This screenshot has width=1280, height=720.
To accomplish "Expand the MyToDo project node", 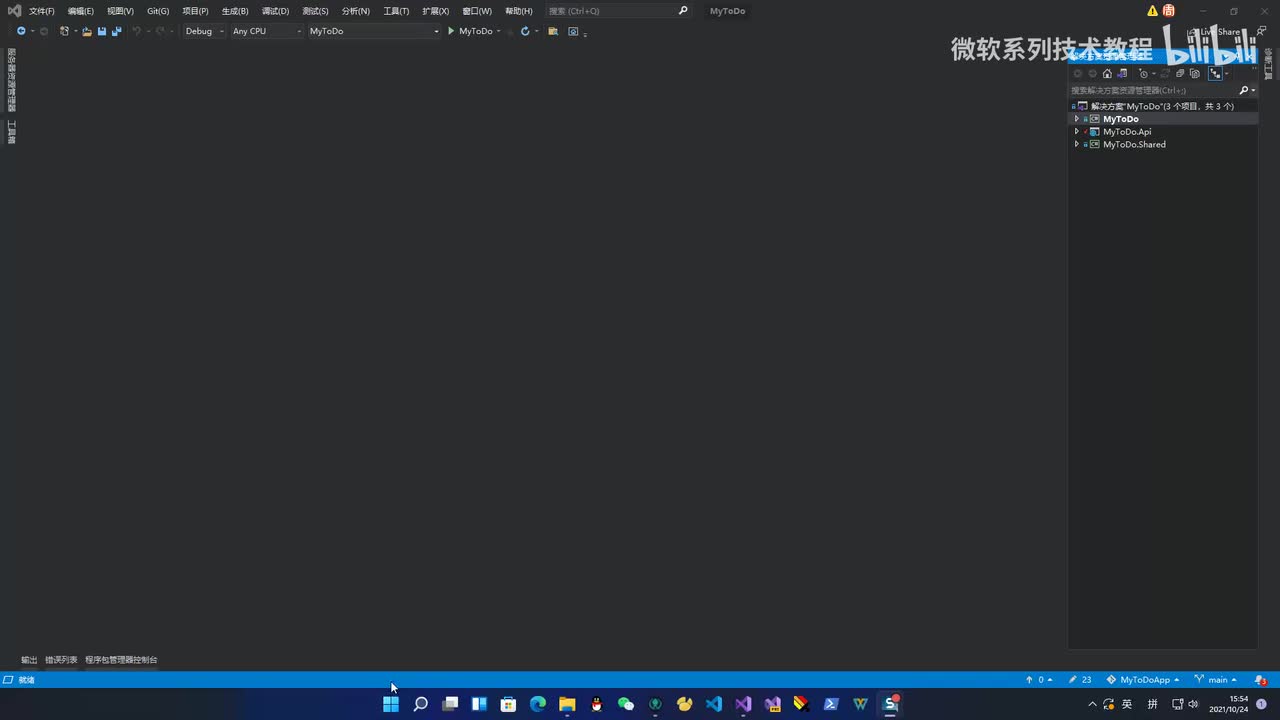I will point(1076,119).
